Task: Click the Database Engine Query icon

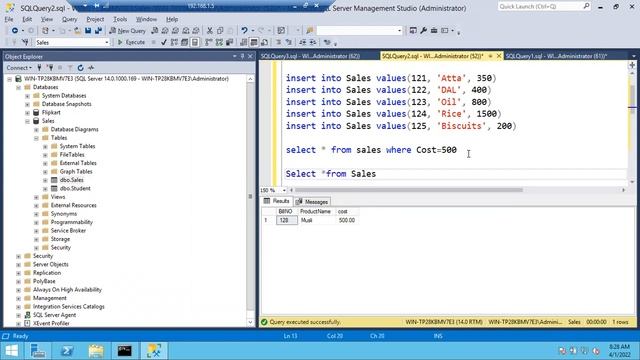Action: click(x=154, y=31)
